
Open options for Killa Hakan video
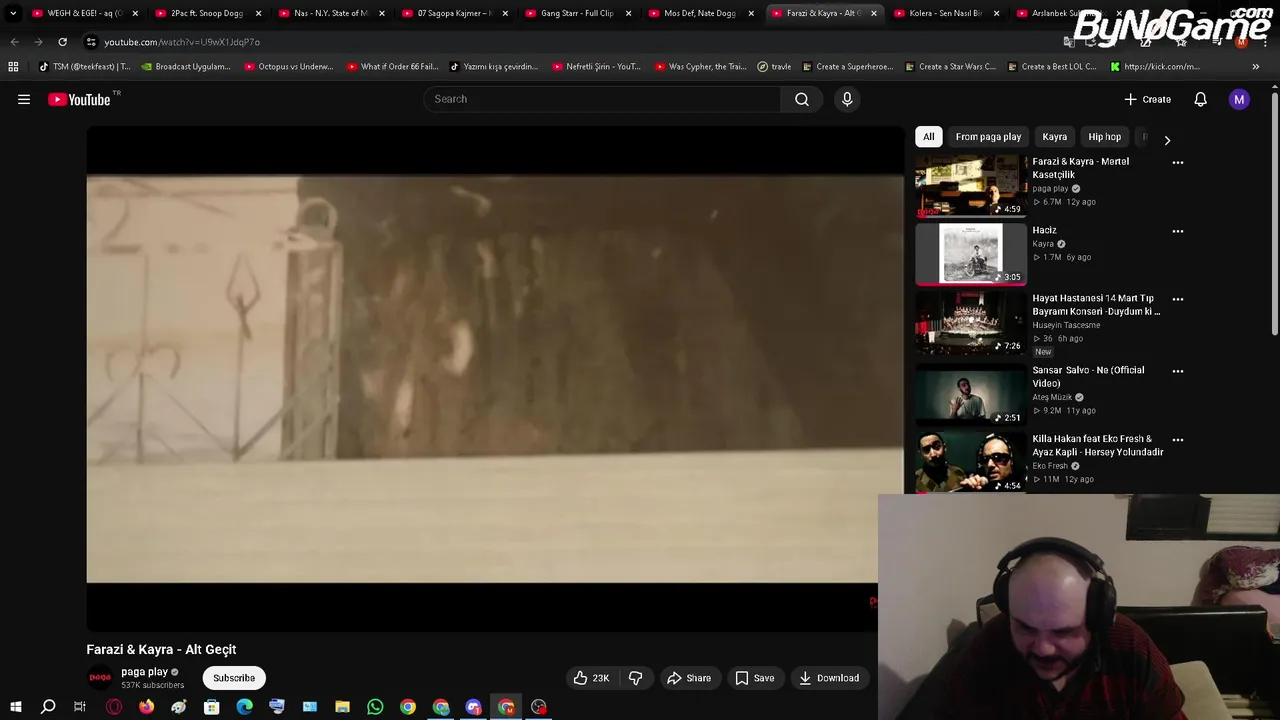[x=1177, y=440]
